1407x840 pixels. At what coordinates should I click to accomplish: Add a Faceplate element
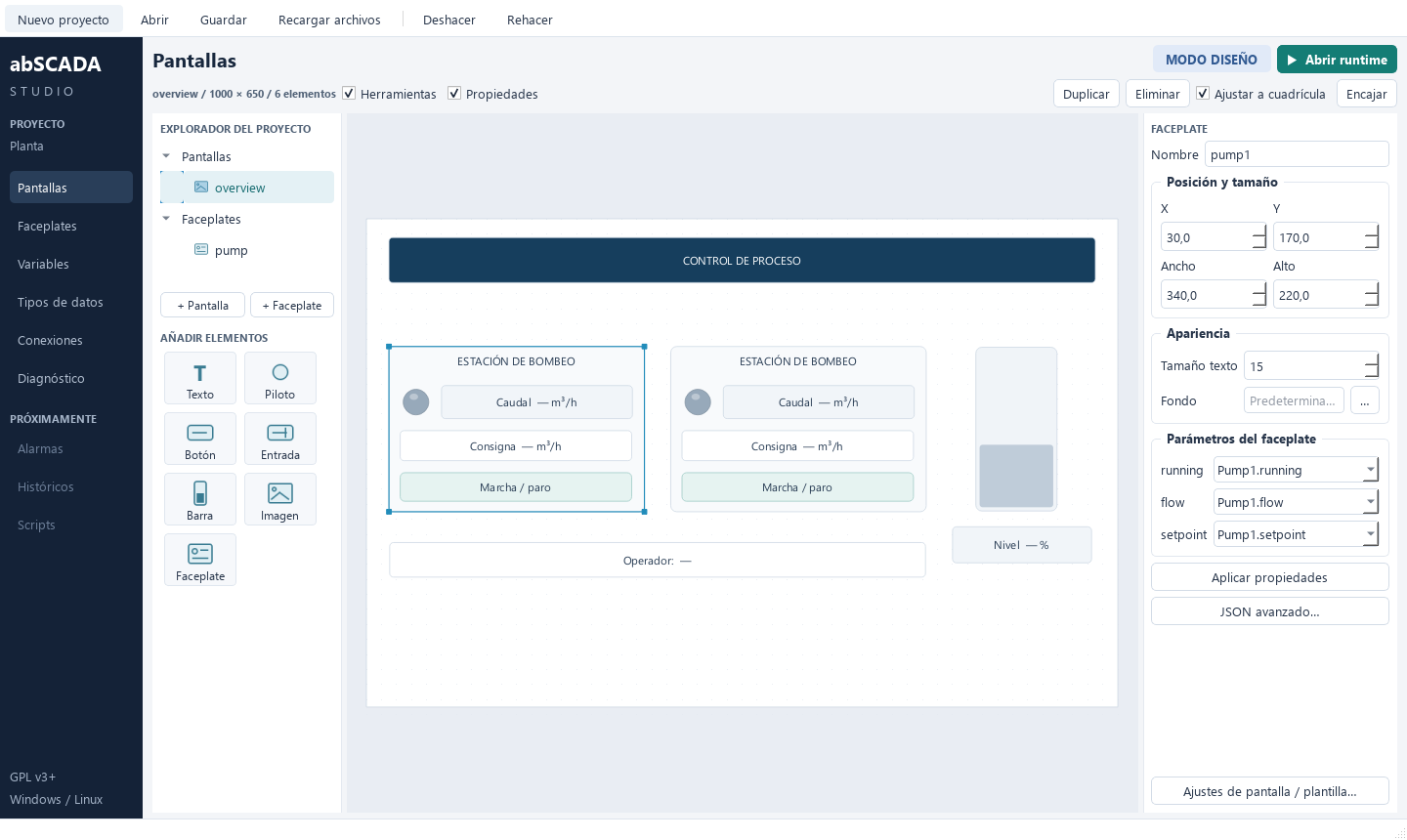(x=200, y=560)
